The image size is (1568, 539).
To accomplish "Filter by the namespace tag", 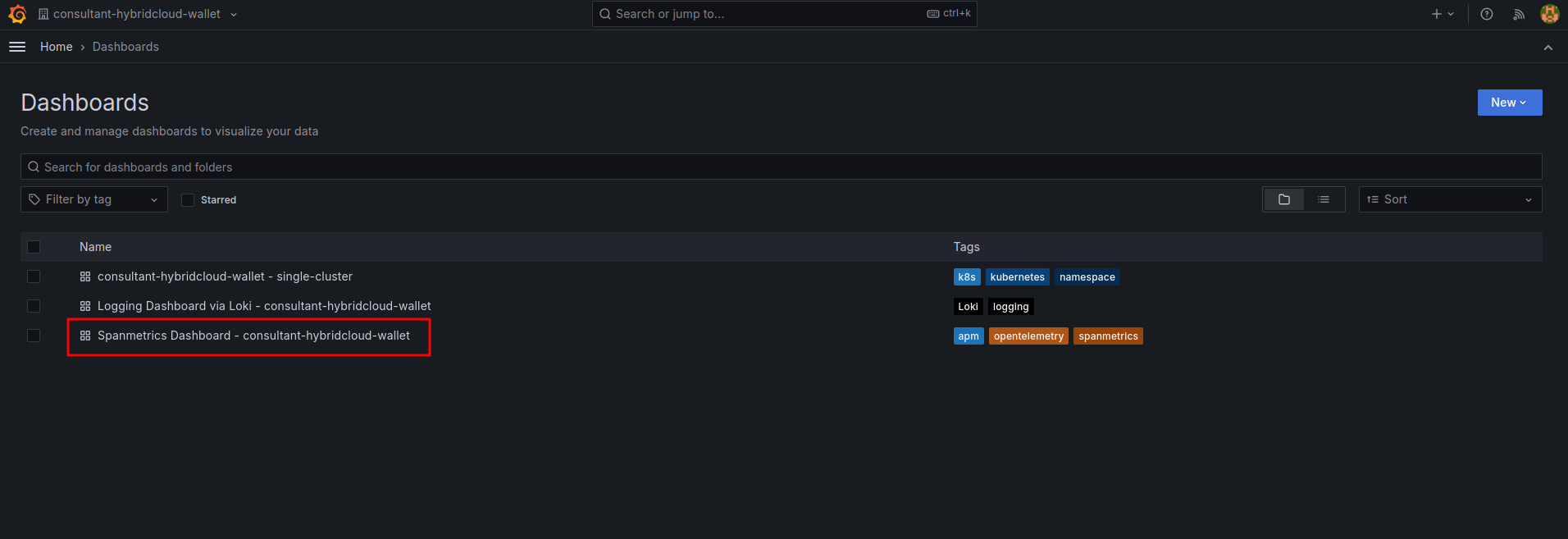I will pos(1087,277).
